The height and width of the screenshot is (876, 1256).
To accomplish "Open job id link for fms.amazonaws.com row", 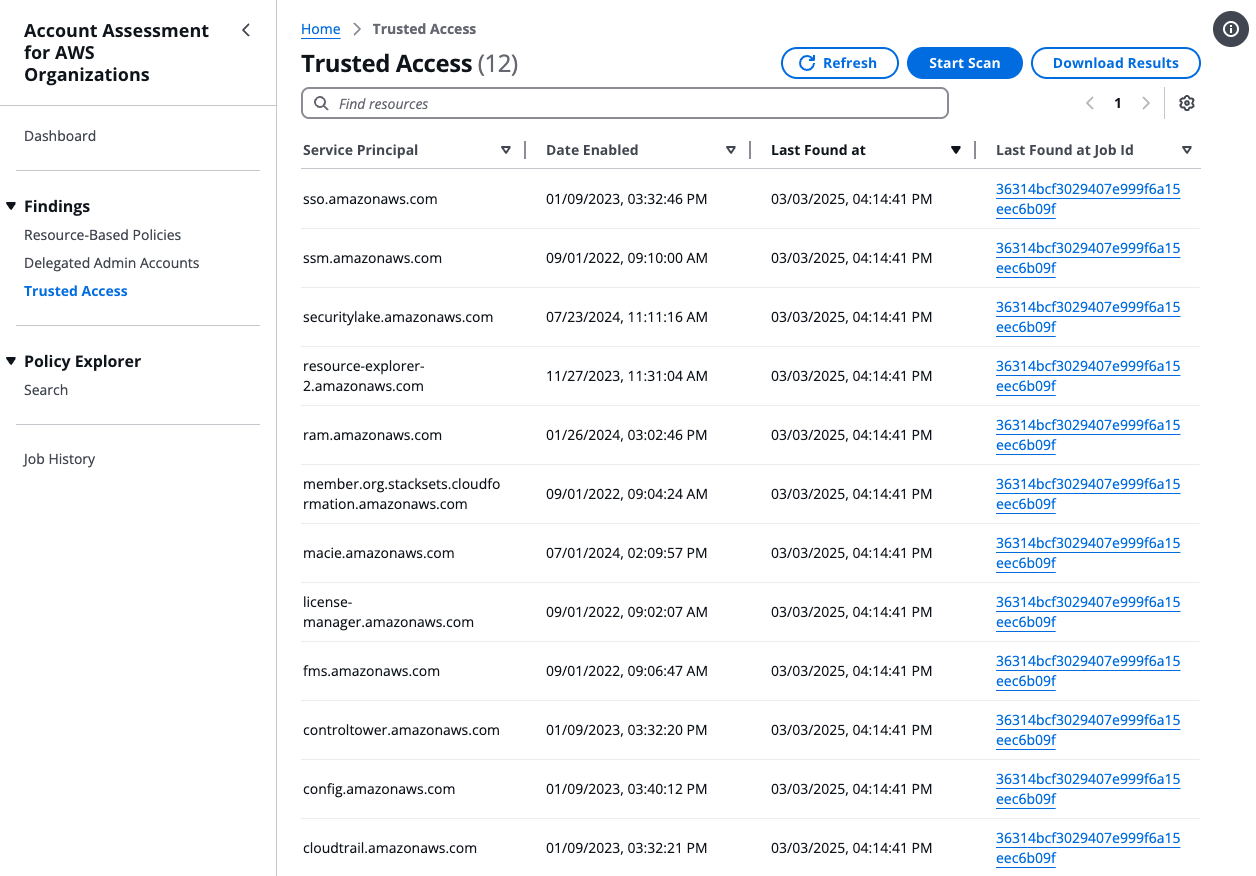I will [x=1088, y=671].
